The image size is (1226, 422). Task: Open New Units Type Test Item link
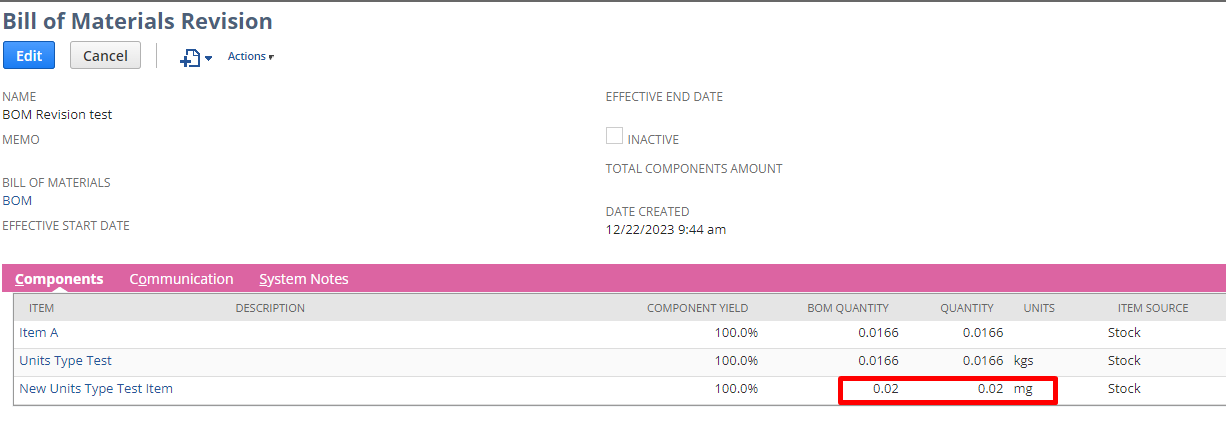click(x=96, y=389)
